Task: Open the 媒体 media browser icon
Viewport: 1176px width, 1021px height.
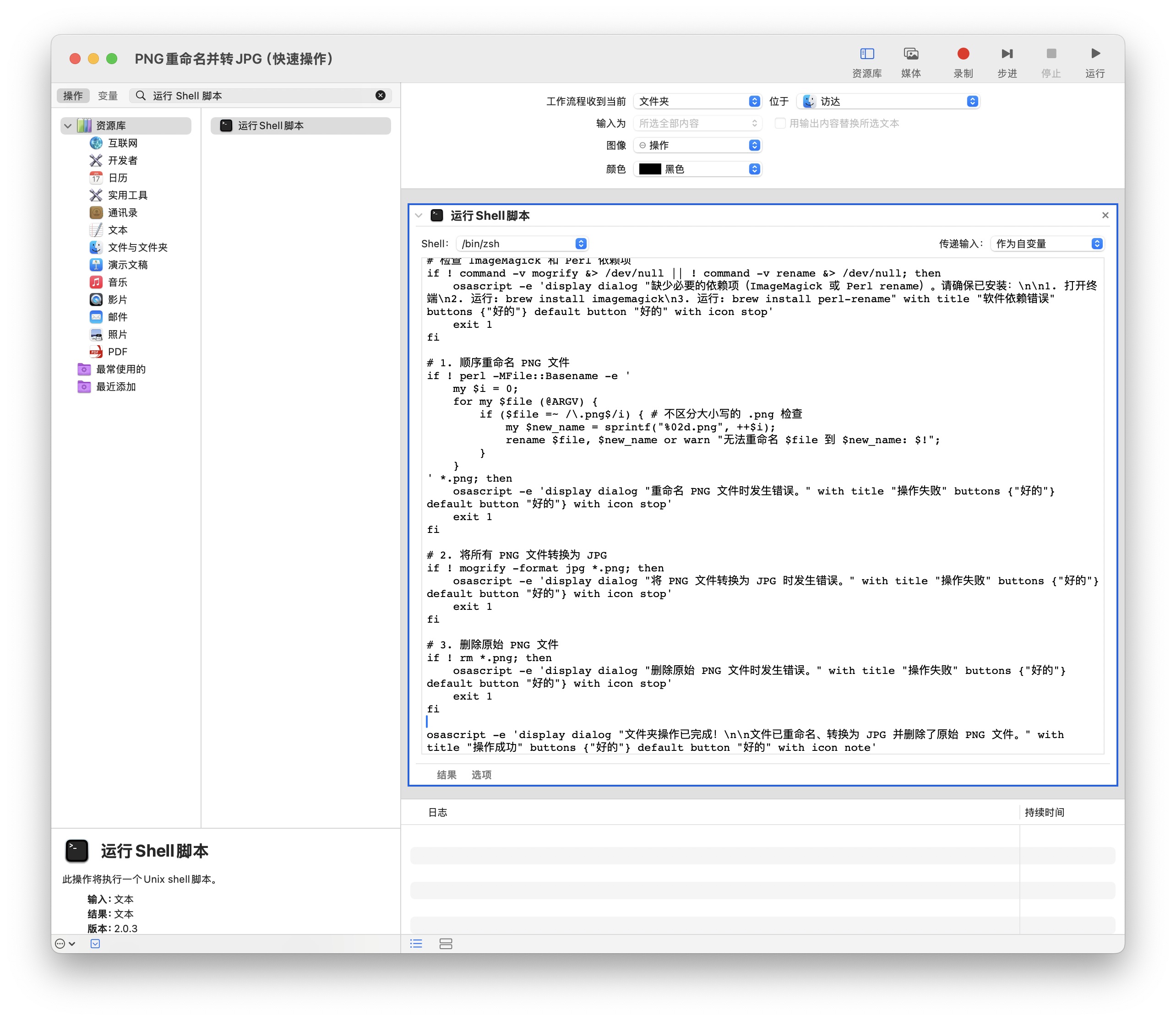Action: click(x=910, y=54)
